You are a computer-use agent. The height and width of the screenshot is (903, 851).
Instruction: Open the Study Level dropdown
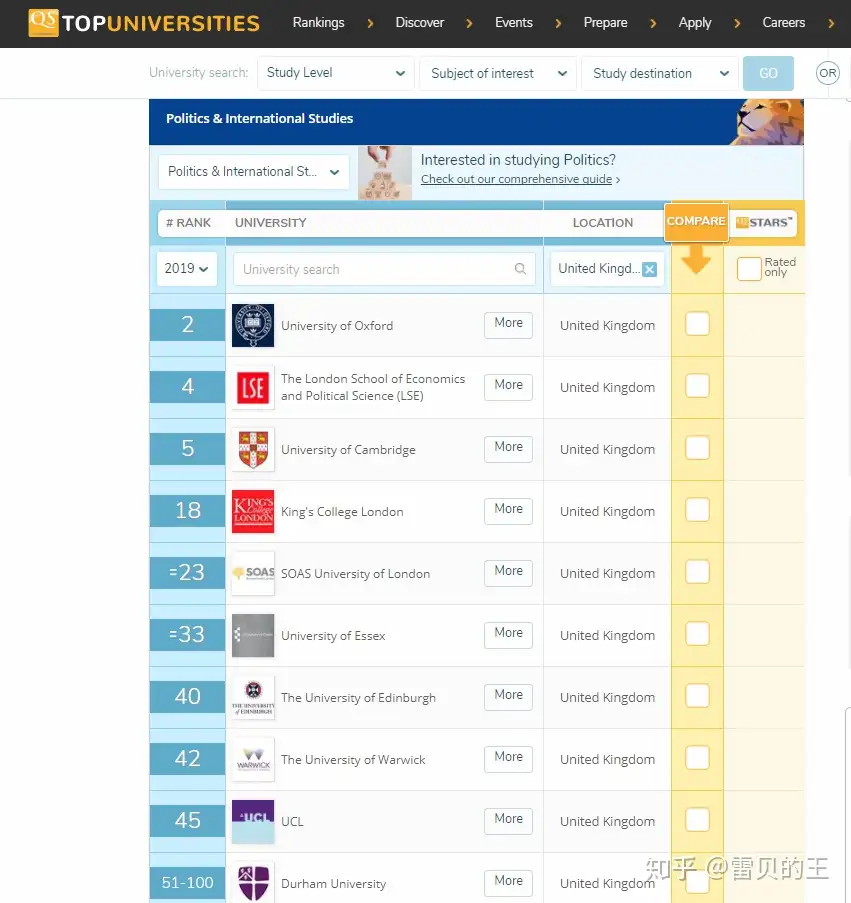point(336,73)
